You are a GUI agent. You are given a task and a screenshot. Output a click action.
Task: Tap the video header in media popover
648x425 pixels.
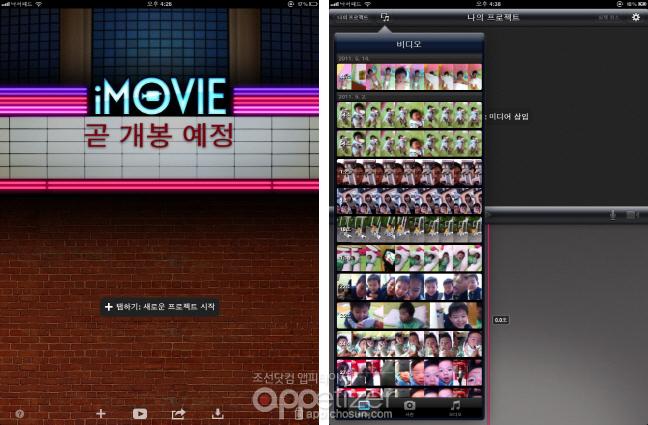pos(409,44)
